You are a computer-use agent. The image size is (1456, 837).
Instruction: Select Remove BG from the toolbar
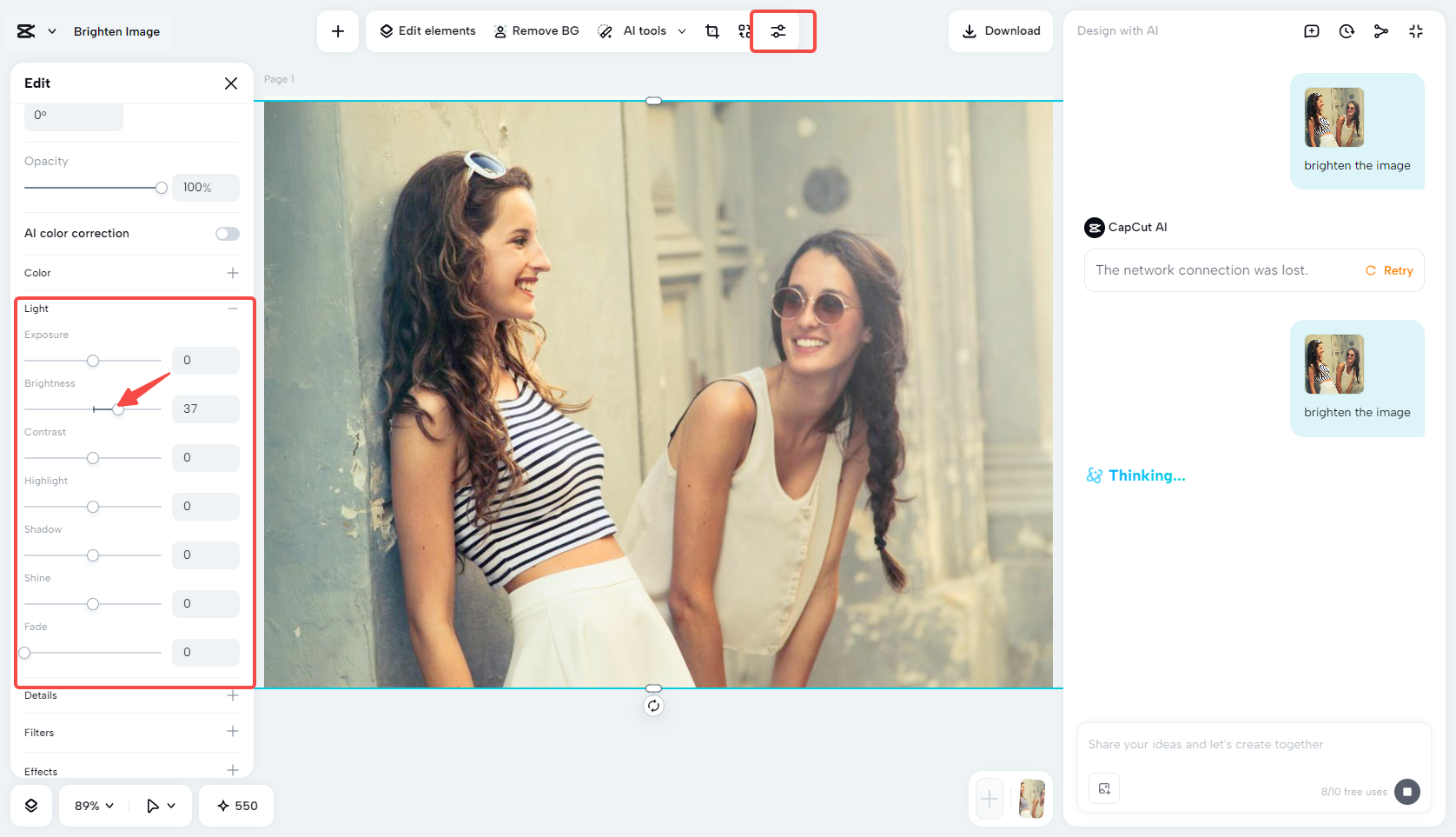tap(536, 30)
